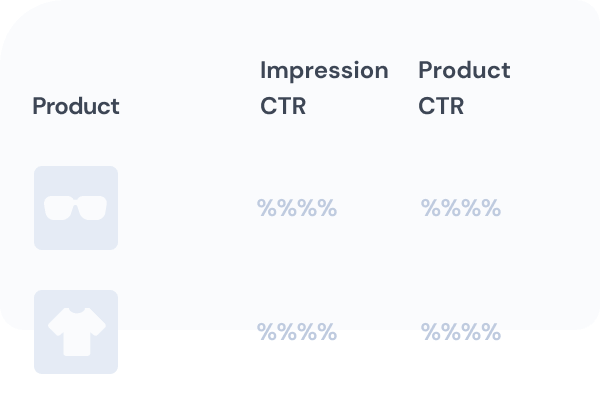
Task: Open the sunglasses product thumbnail tile
Action: click(x=76, y=208)
